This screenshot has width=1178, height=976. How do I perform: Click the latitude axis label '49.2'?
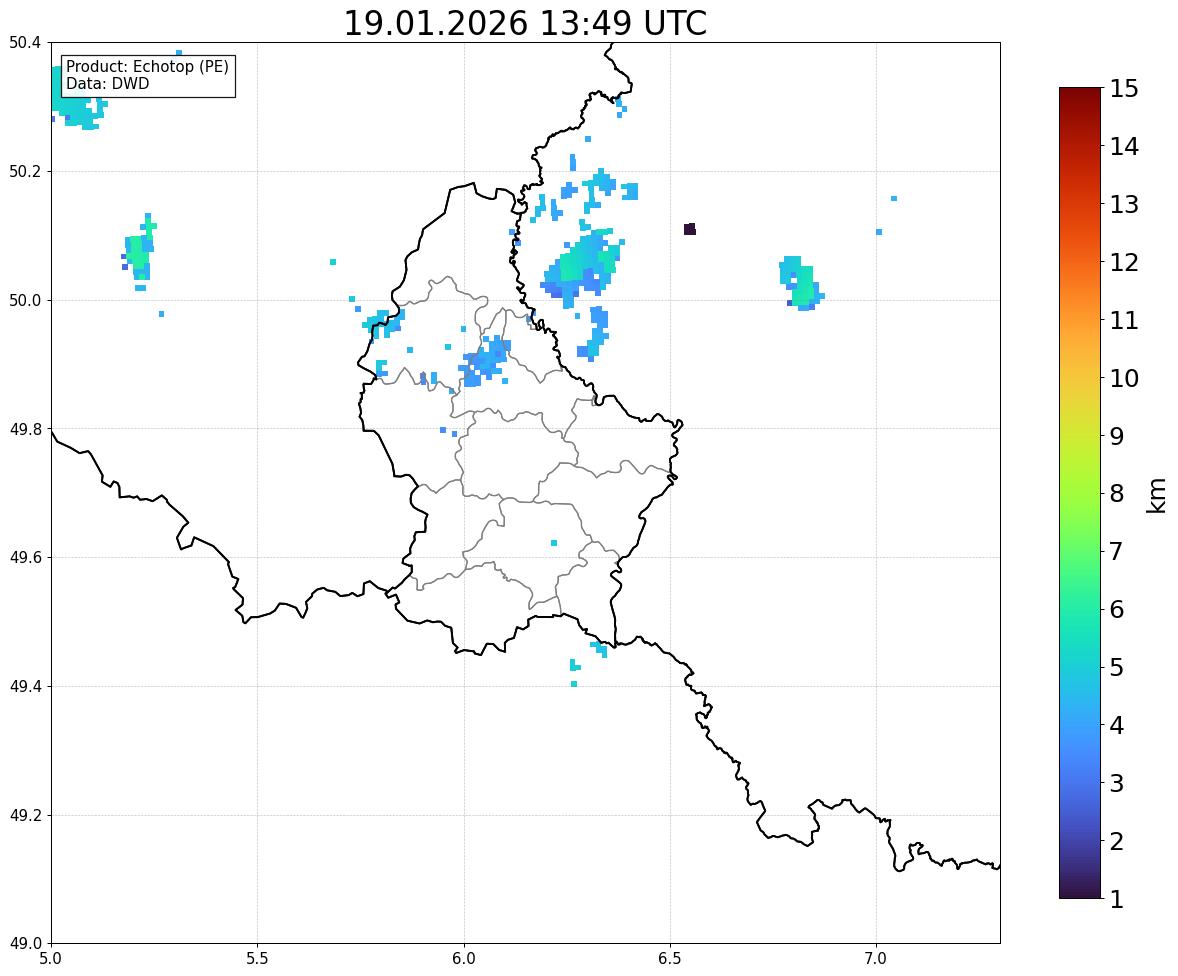[25, 815]
